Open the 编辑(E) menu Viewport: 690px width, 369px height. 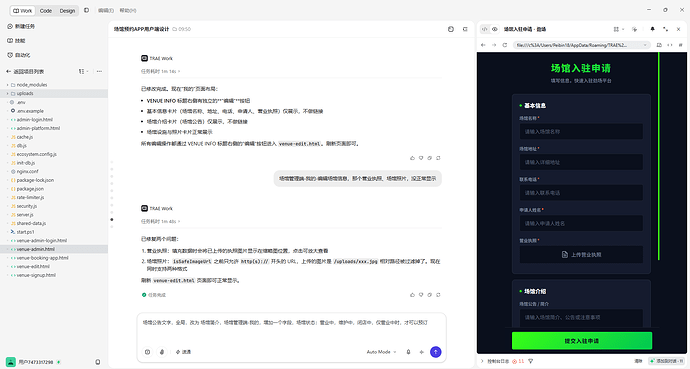tap(106, 10)
